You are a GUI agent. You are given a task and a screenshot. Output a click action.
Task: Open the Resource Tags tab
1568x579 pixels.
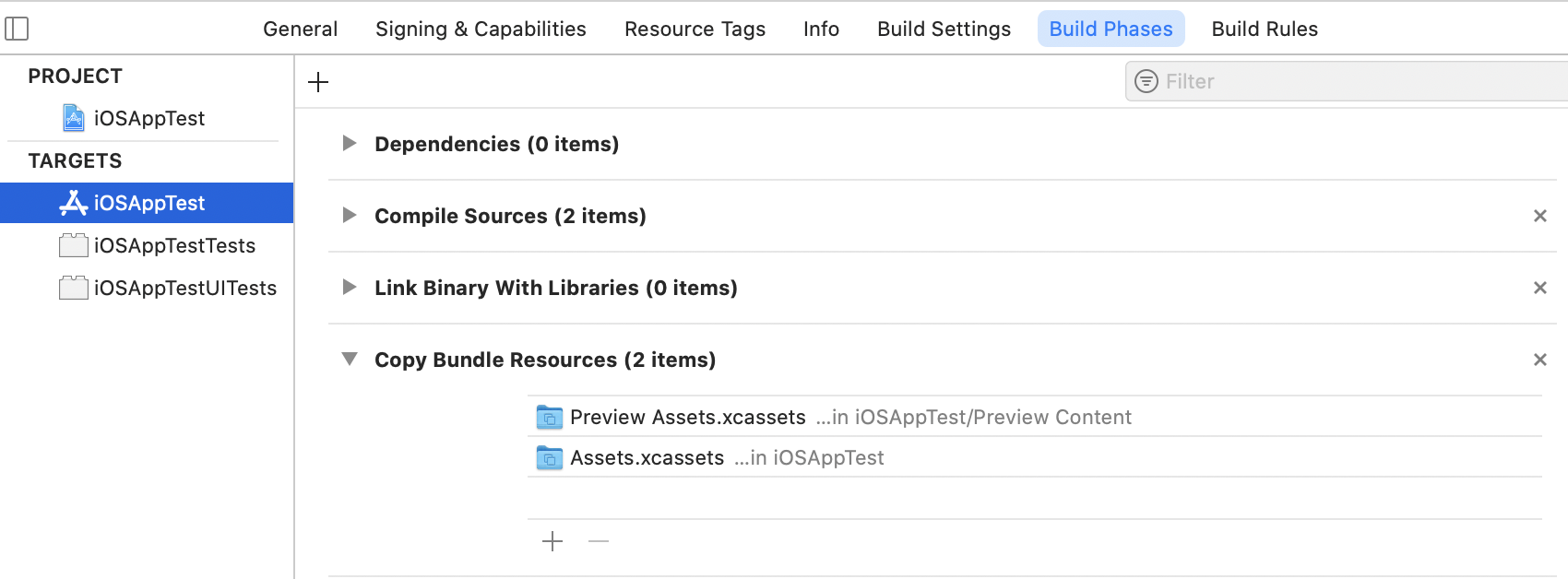tap(695, 29)
